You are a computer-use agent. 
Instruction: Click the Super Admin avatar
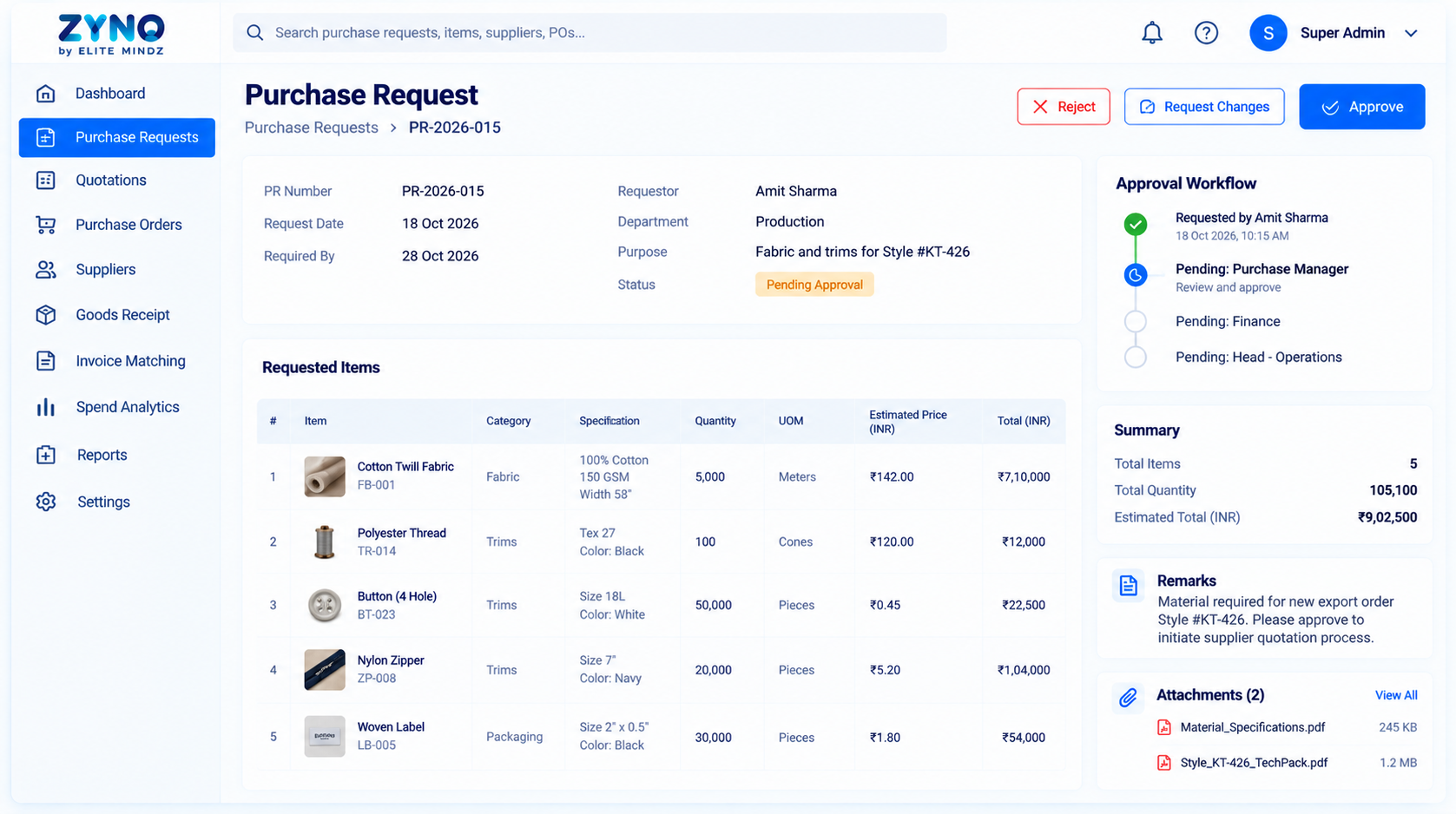(1268, 33)
